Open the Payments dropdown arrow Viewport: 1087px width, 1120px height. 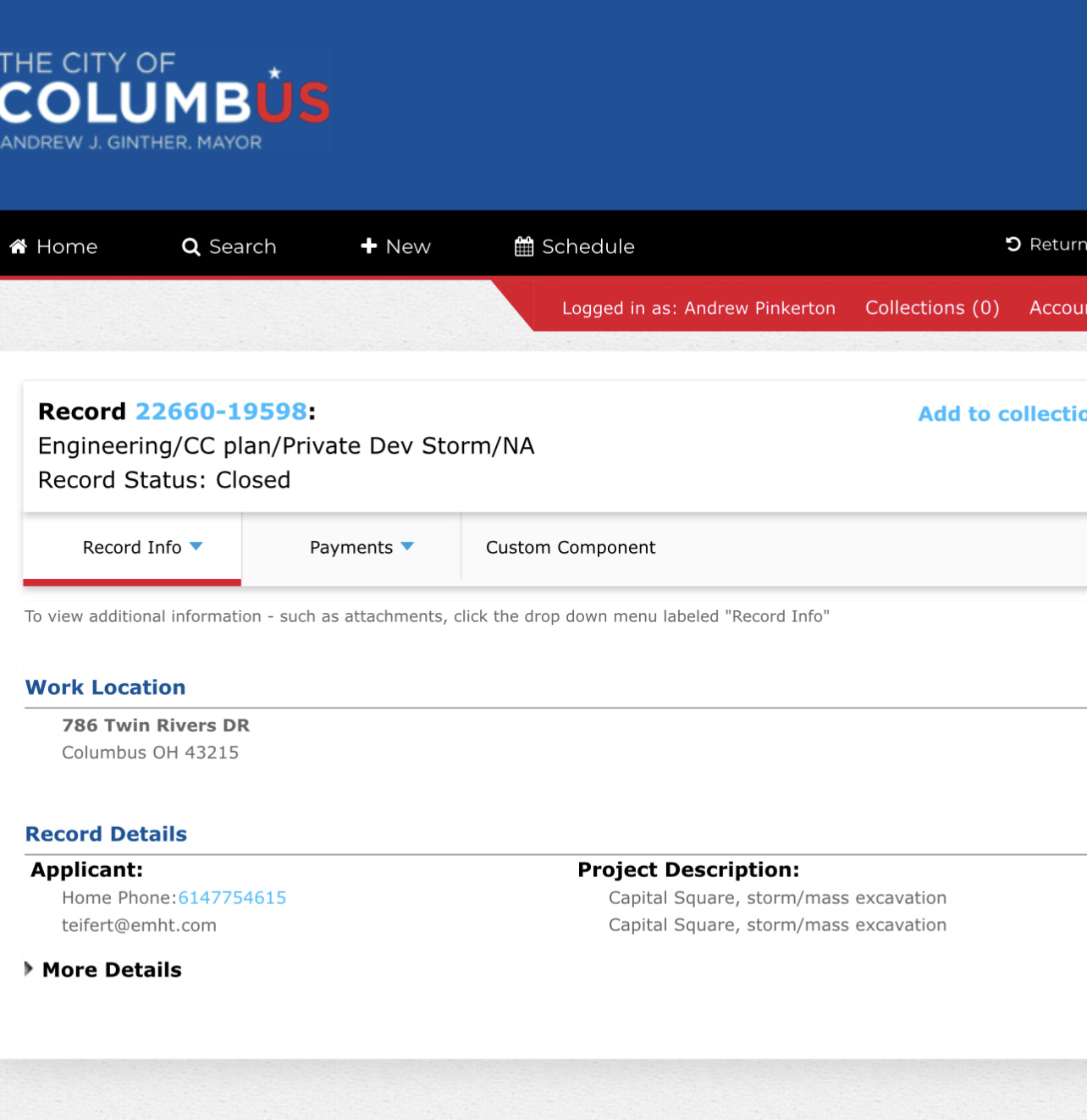pos(407,547)
